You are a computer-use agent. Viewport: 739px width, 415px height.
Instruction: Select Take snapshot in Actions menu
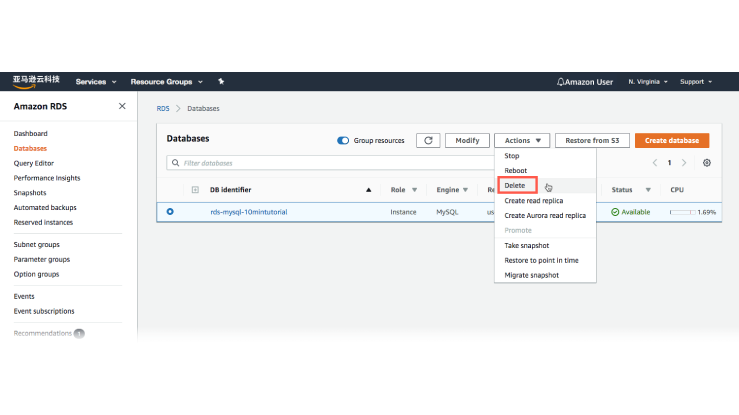point(526,245)
